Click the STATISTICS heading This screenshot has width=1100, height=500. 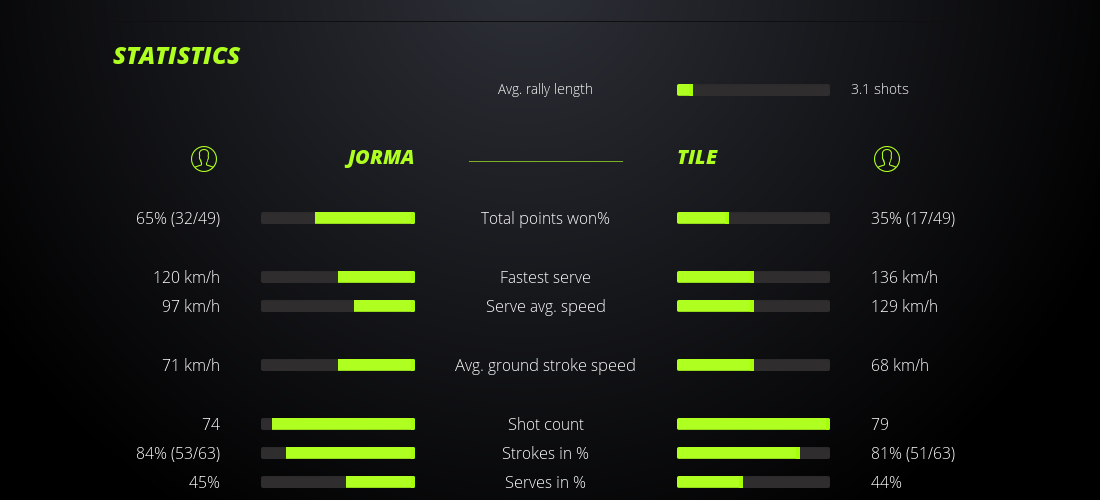tap(177, 56)
